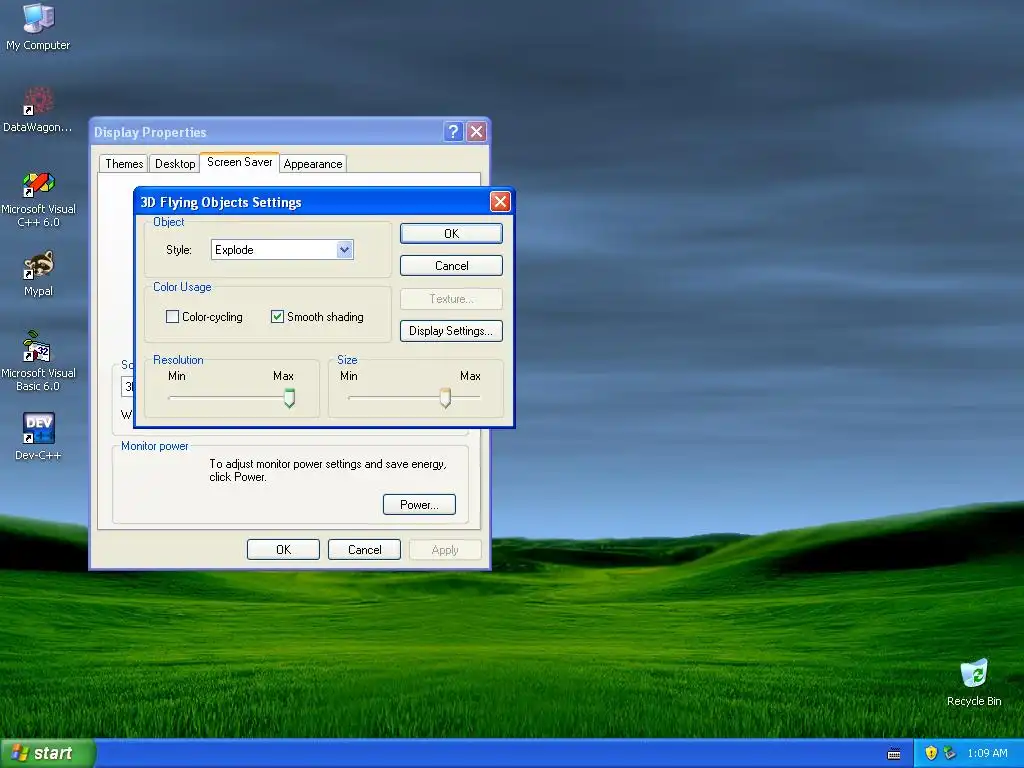Click OK in 3D Flying Objects Settings
This screenshot has height=768, width=1024.
[x=451, y=234]
